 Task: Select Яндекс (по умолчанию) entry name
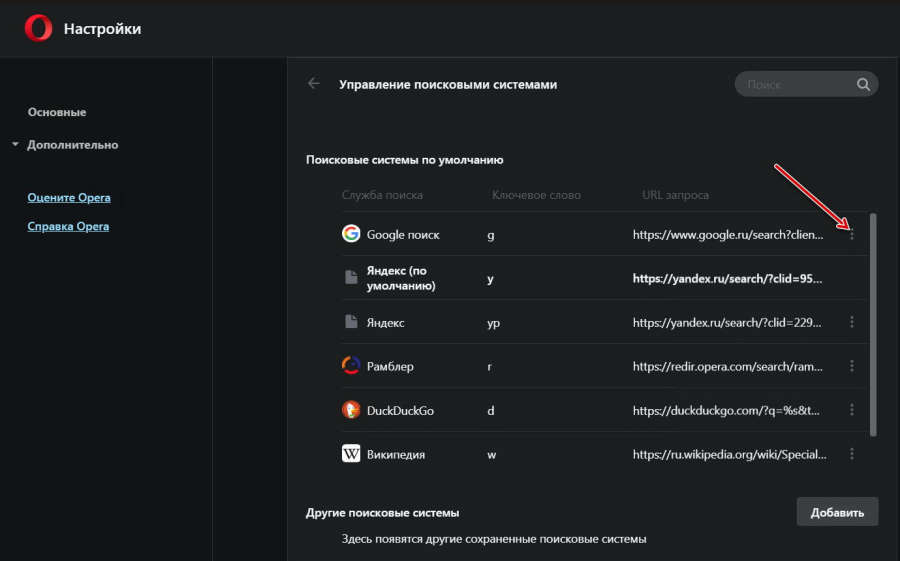[401, 278]
